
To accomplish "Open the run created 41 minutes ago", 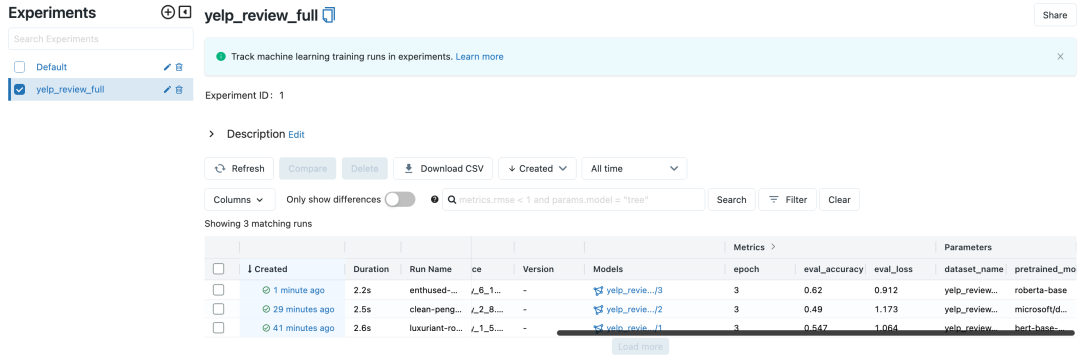I will (304, 328).
